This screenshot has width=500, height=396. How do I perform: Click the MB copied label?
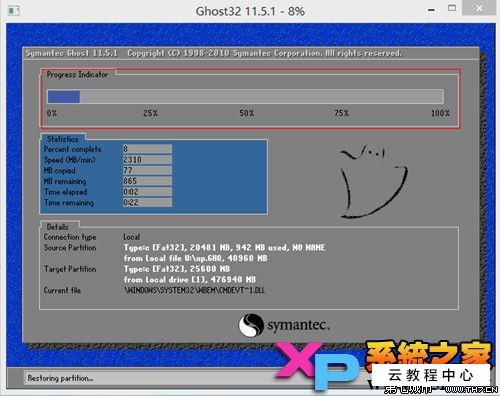pyautogui.click(x=60, y=171)
